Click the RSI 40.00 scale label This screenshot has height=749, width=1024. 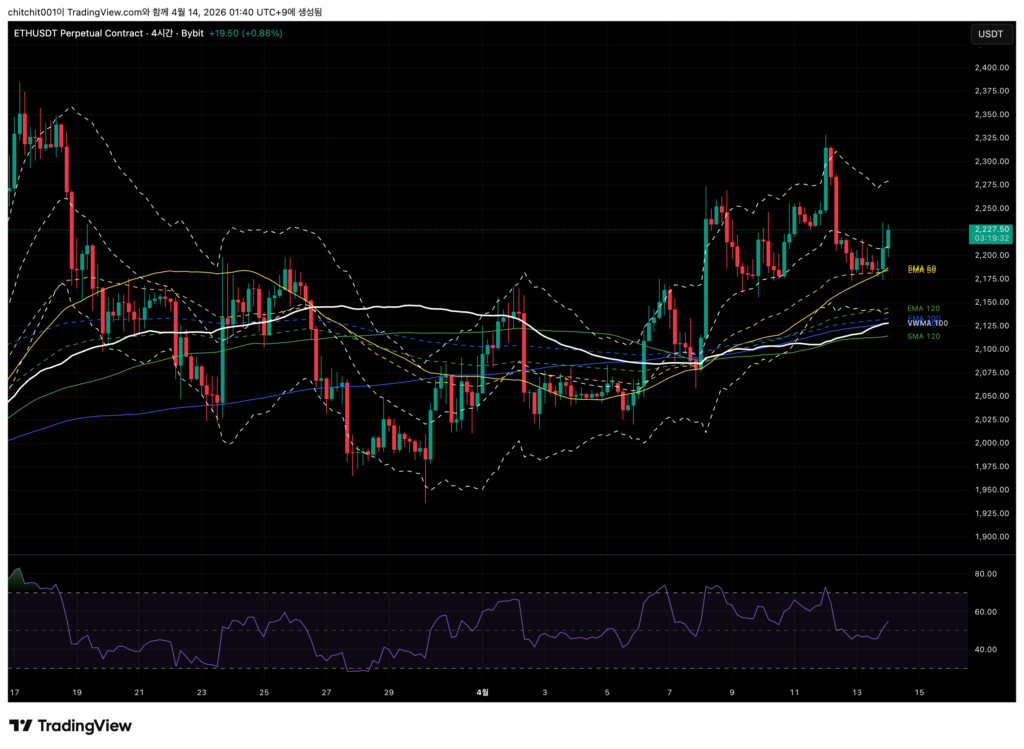pos(985,649)
